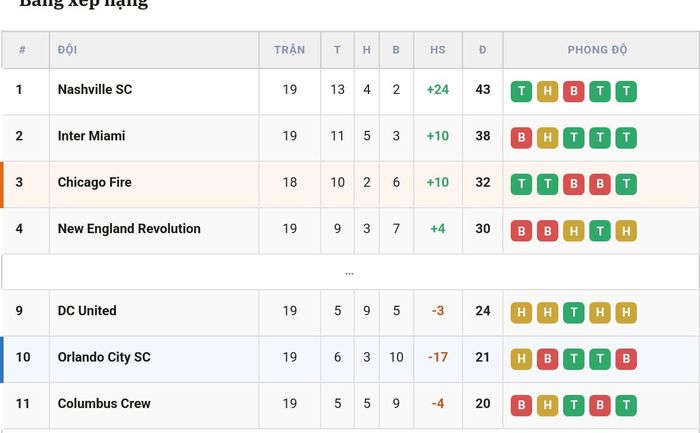Click Inter Miami's yellow H form badge
Viewport: 700px width, 433px height.
[x=547, y=138]
